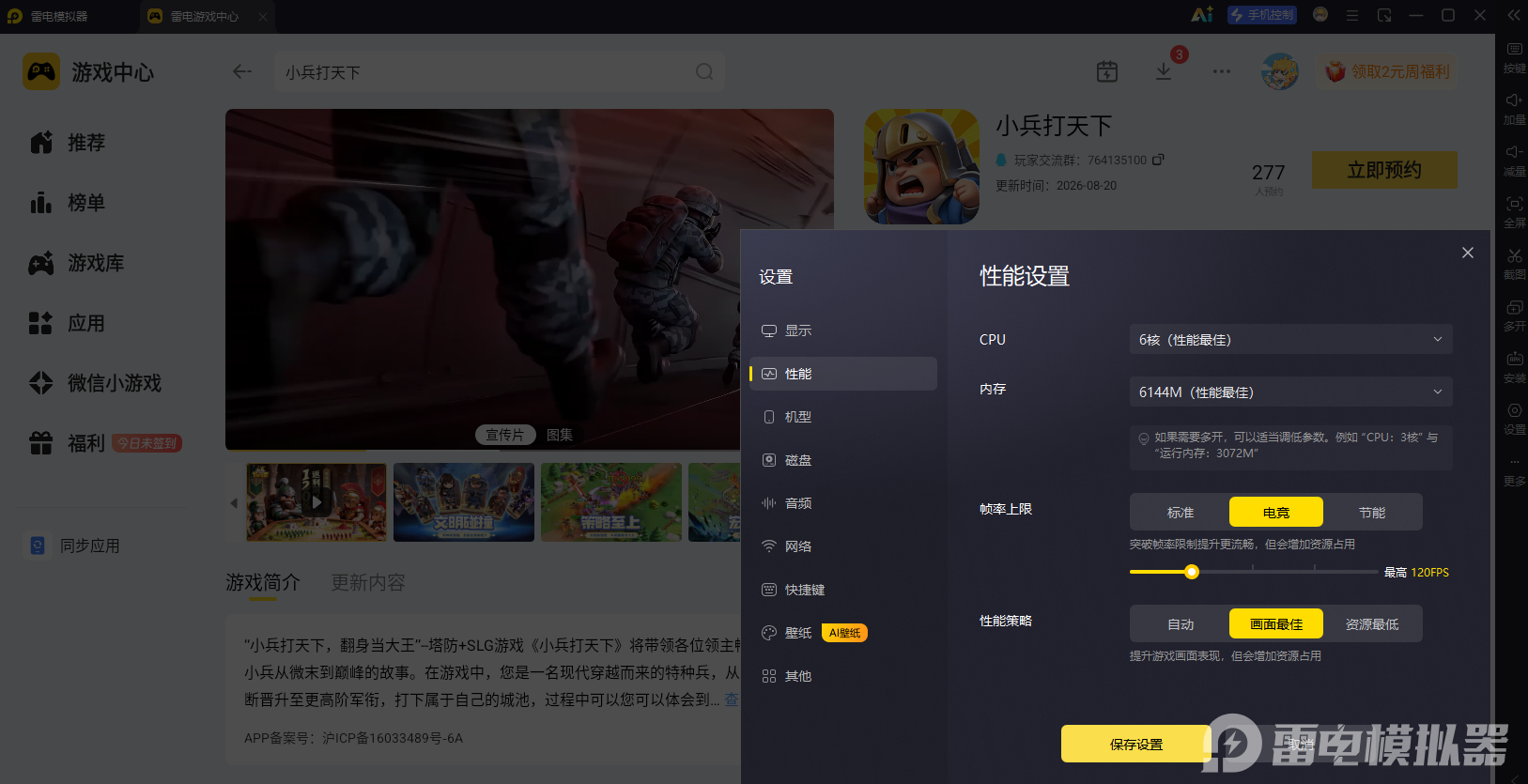
Task: Open the user avatar in the title bar
Action: [1320, 15]
